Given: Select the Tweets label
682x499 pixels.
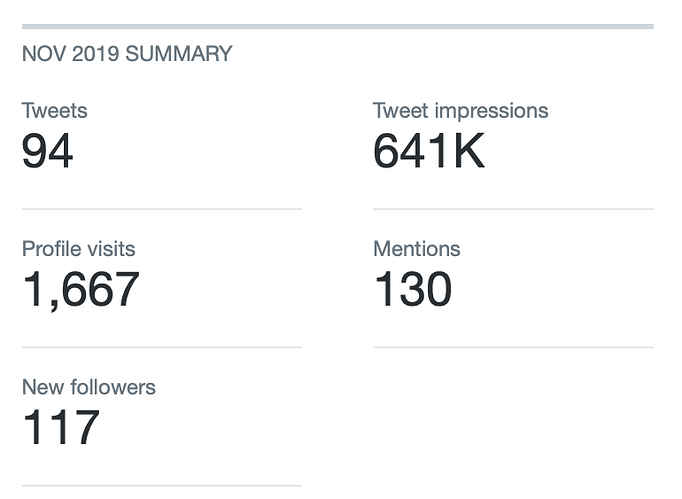Looking at the screenshot, I should pos(55,111).
